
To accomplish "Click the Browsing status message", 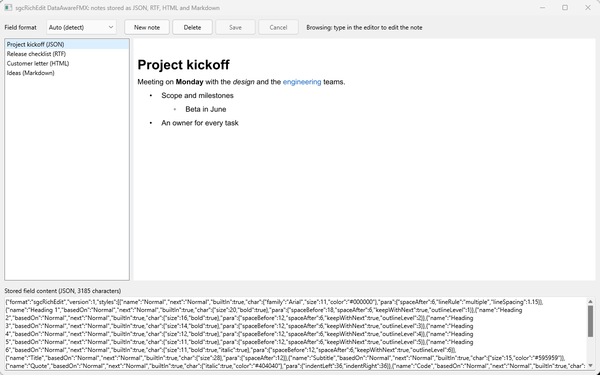I will point(364,28).
